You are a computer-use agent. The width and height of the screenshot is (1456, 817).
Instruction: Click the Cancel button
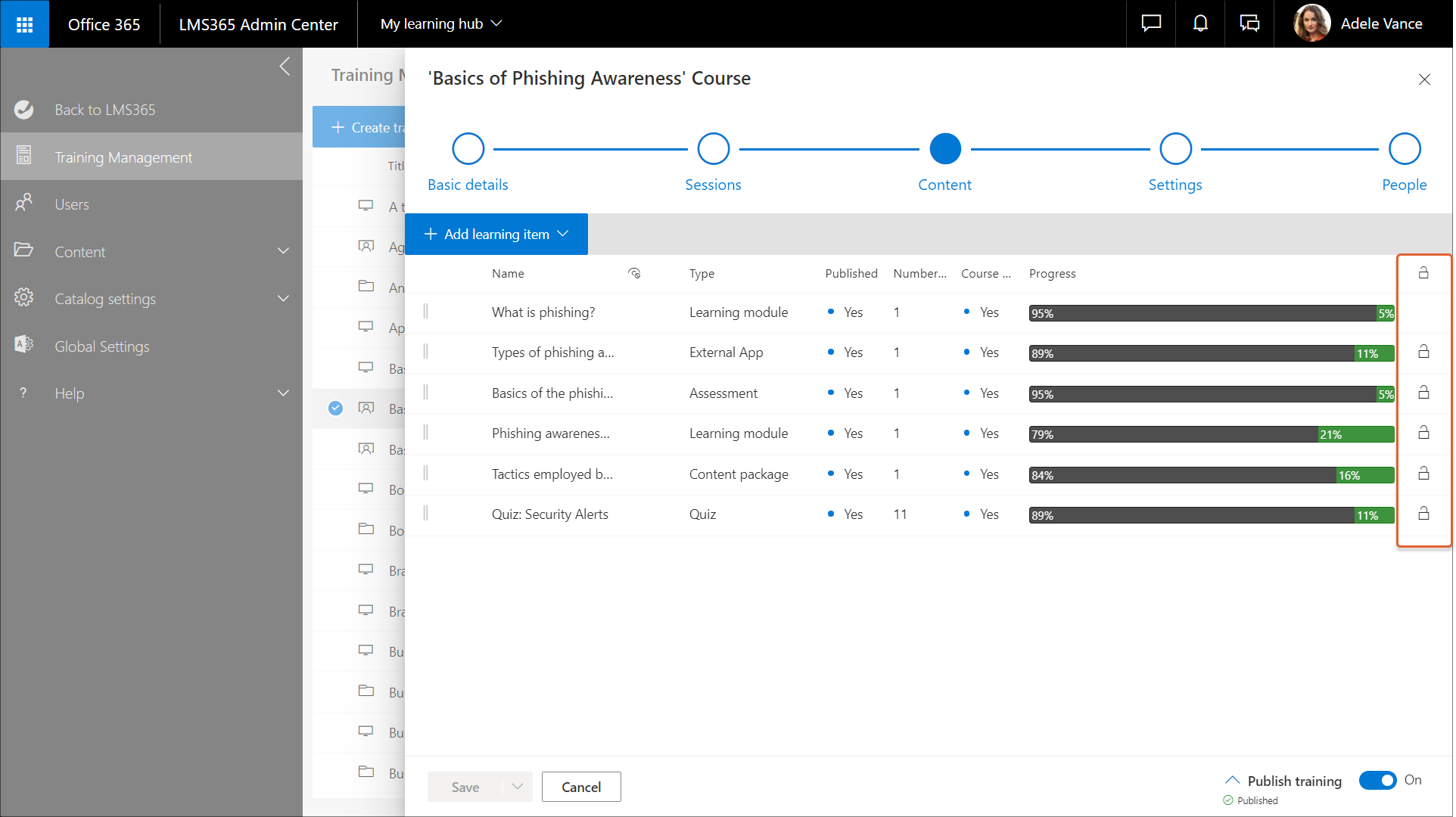pyautogui.click(x=581, y=787)
